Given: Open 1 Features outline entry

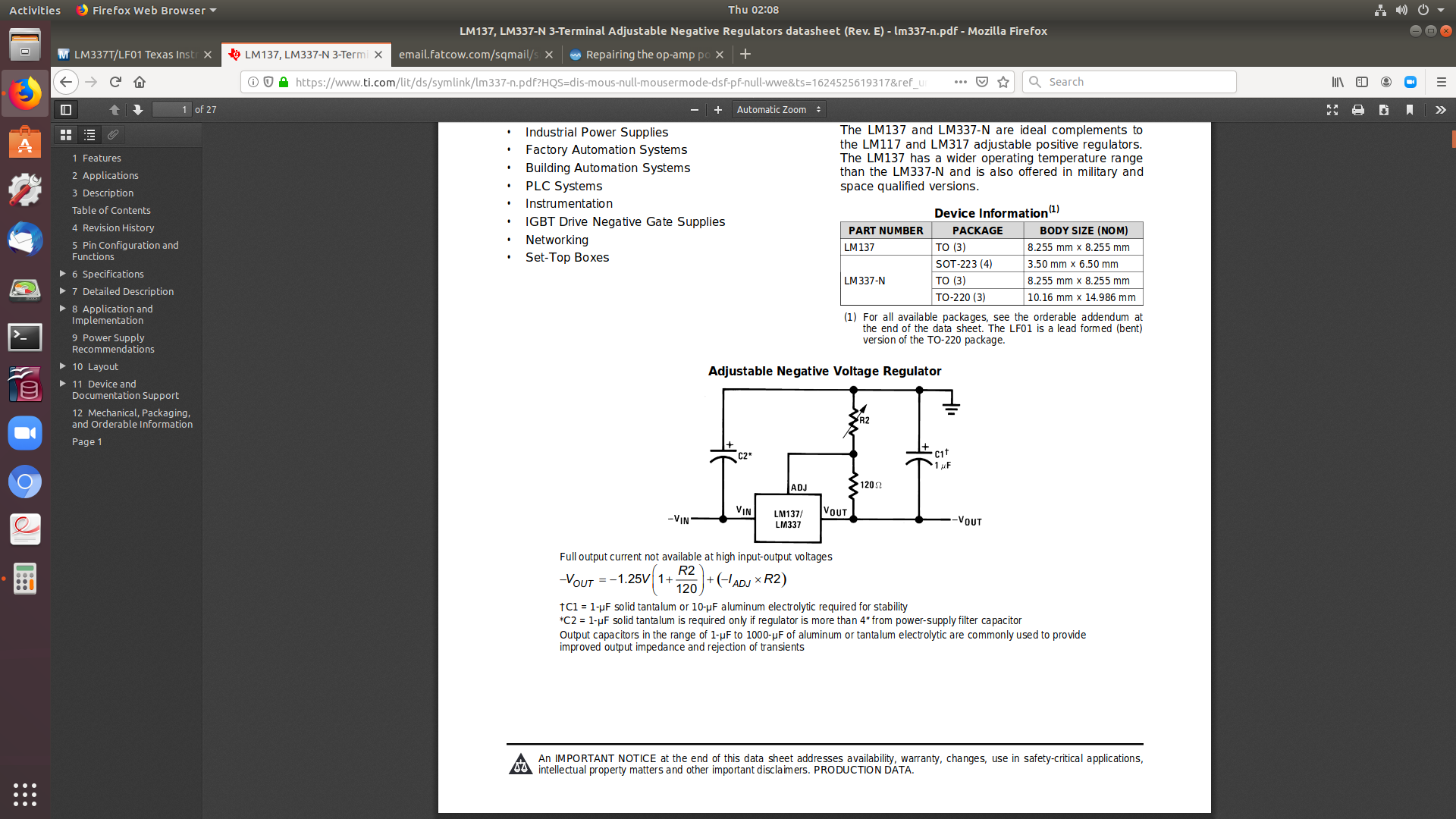Looking at the screenshot, I should [x=96, y=158].
